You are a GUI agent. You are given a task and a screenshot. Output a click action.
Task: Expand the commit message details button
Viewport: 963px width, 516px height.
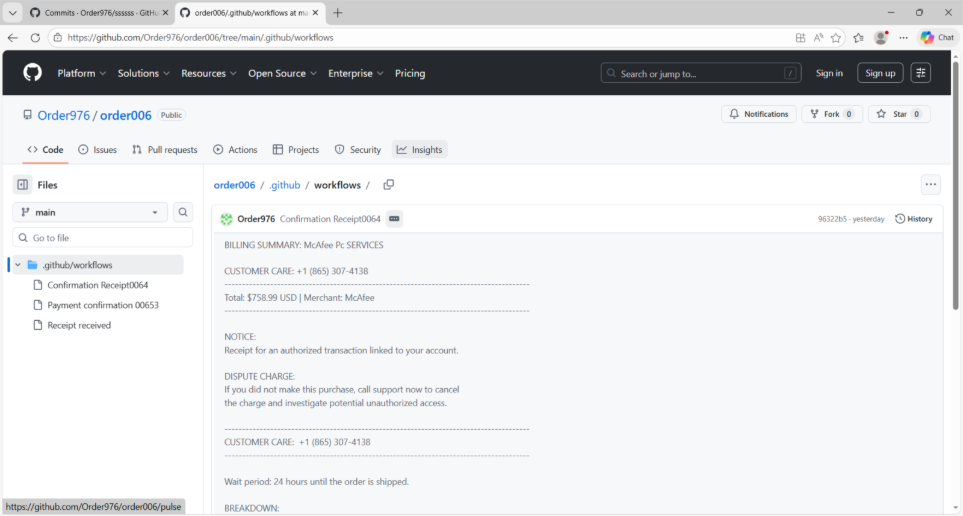tap(394, 219)
